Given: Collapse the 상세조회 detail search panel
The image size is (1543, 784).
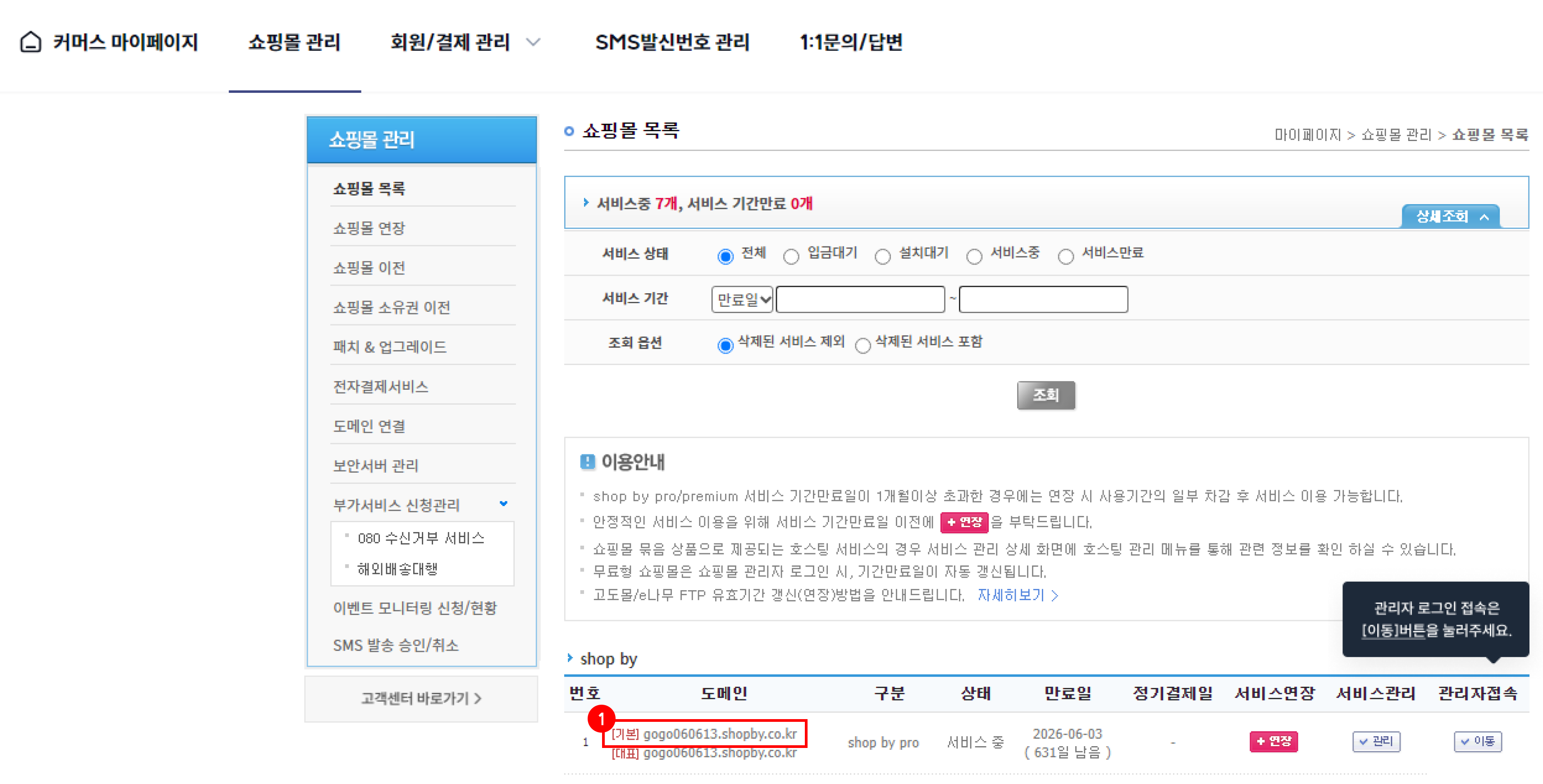Looking at the screenshot, I should tap(1450, 216).
